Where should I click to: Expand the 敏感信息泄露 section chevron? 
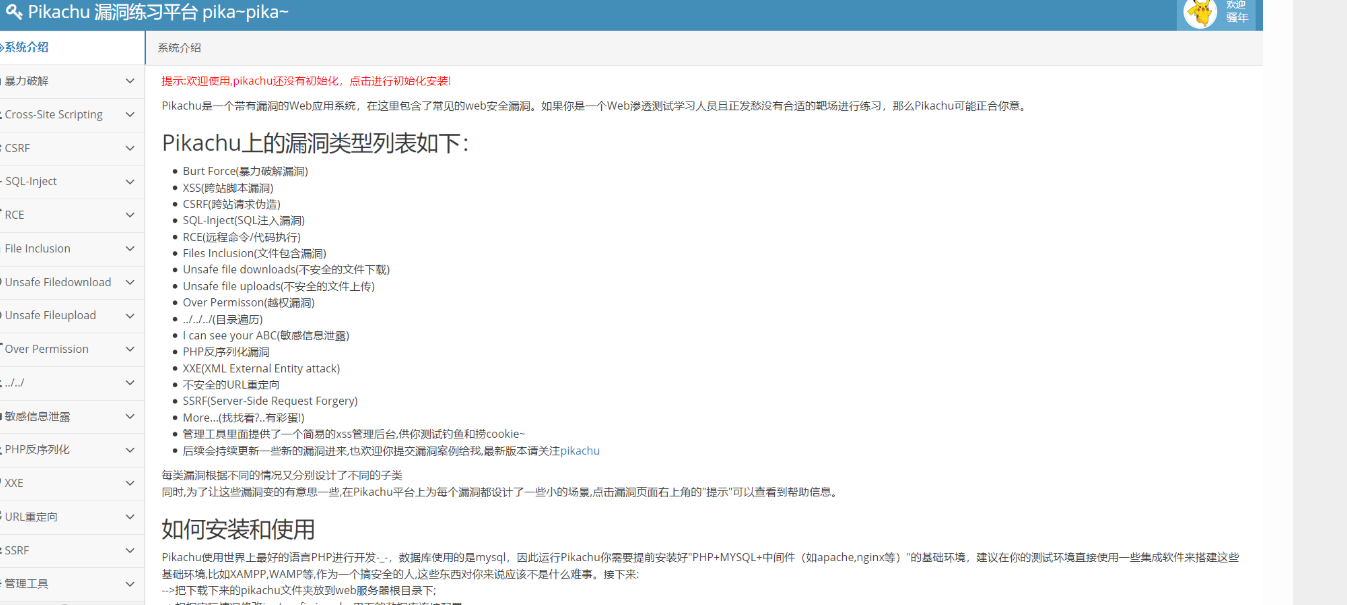pos(130,416)
